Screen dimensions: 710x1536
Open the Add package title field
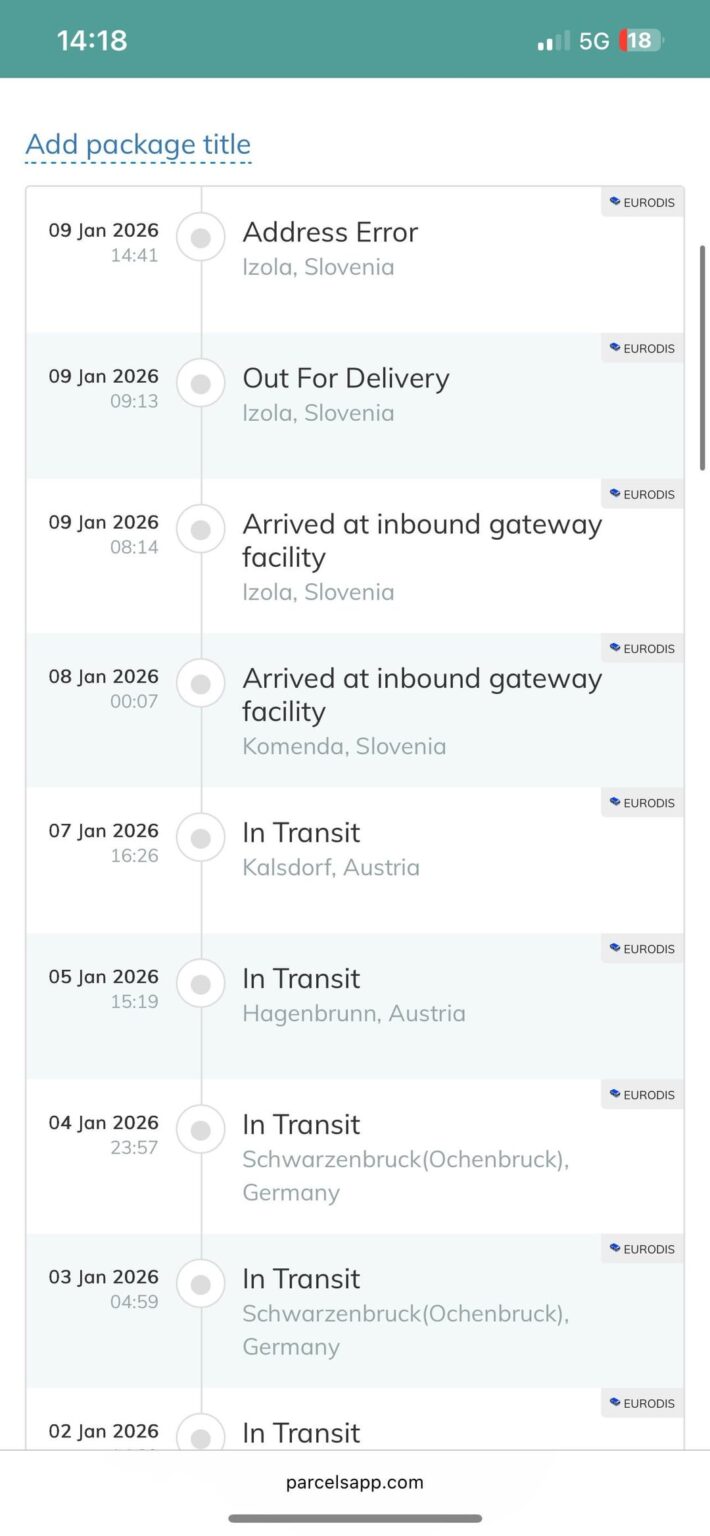tap(138, 144)
